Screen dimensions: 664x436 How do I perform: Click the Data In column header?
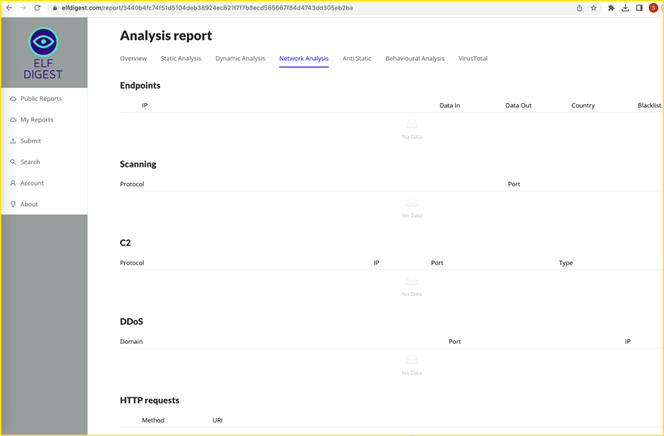pyautogui.click(x=450, y=105)
